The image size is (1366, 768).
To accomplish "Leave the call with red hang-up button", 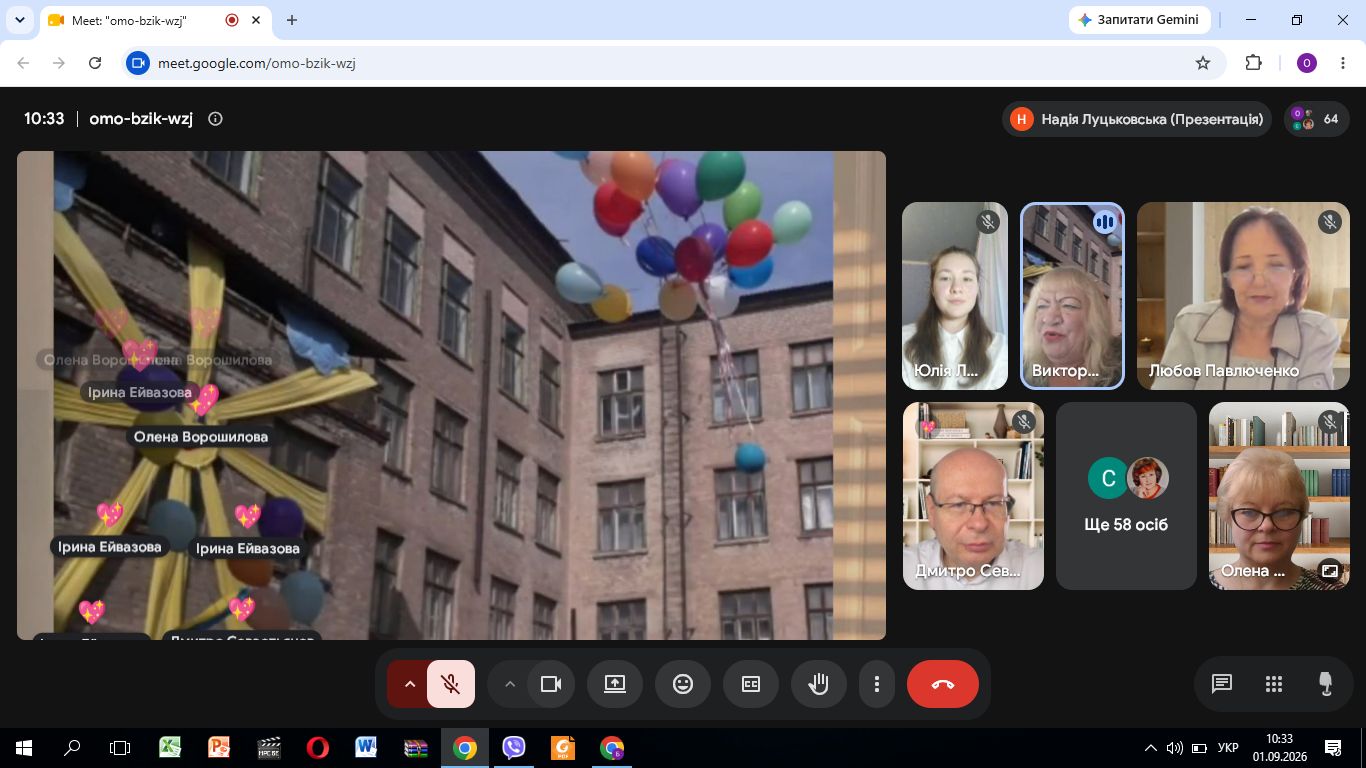I will coord(943,684).
